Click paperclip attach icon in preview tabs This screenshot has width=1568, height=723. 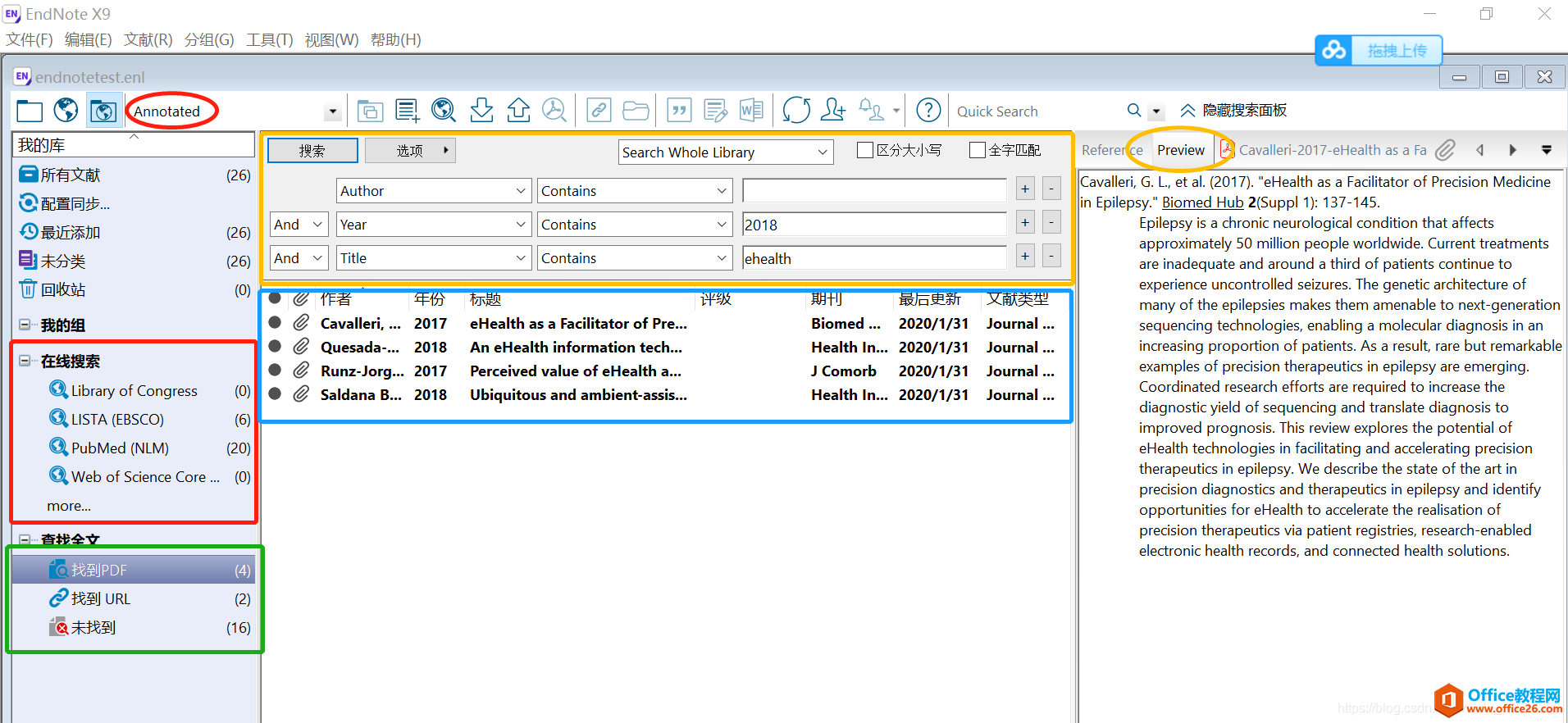(1446, 150)
